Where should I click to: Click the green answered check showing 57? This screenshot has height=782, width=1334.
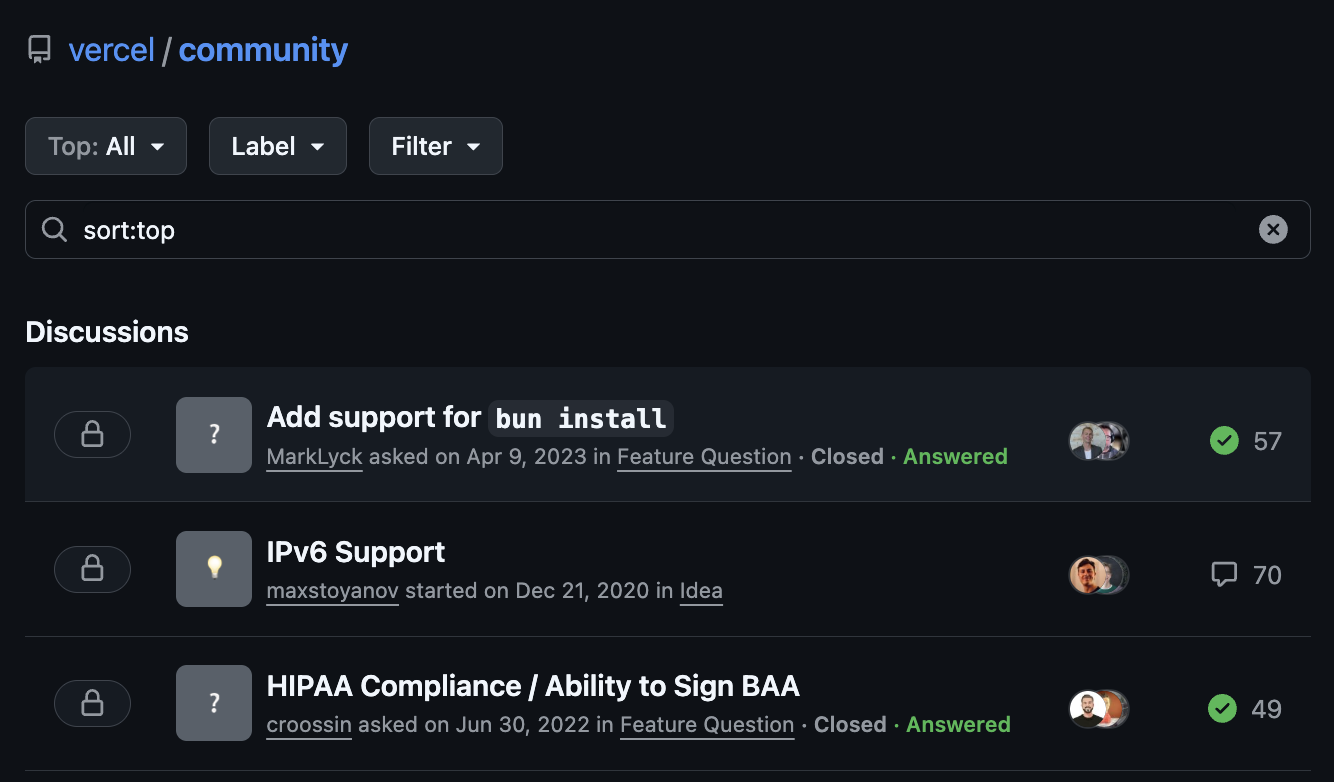pyautogui.click(x=1224, y=441)
